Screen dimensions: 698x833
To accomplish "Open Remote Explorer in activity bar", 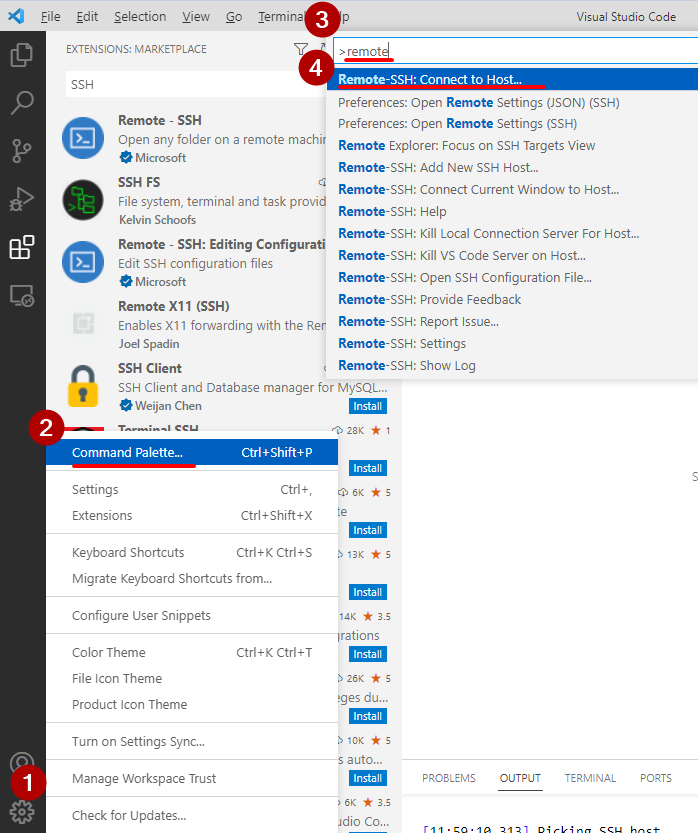I will [x=22, y=296].
